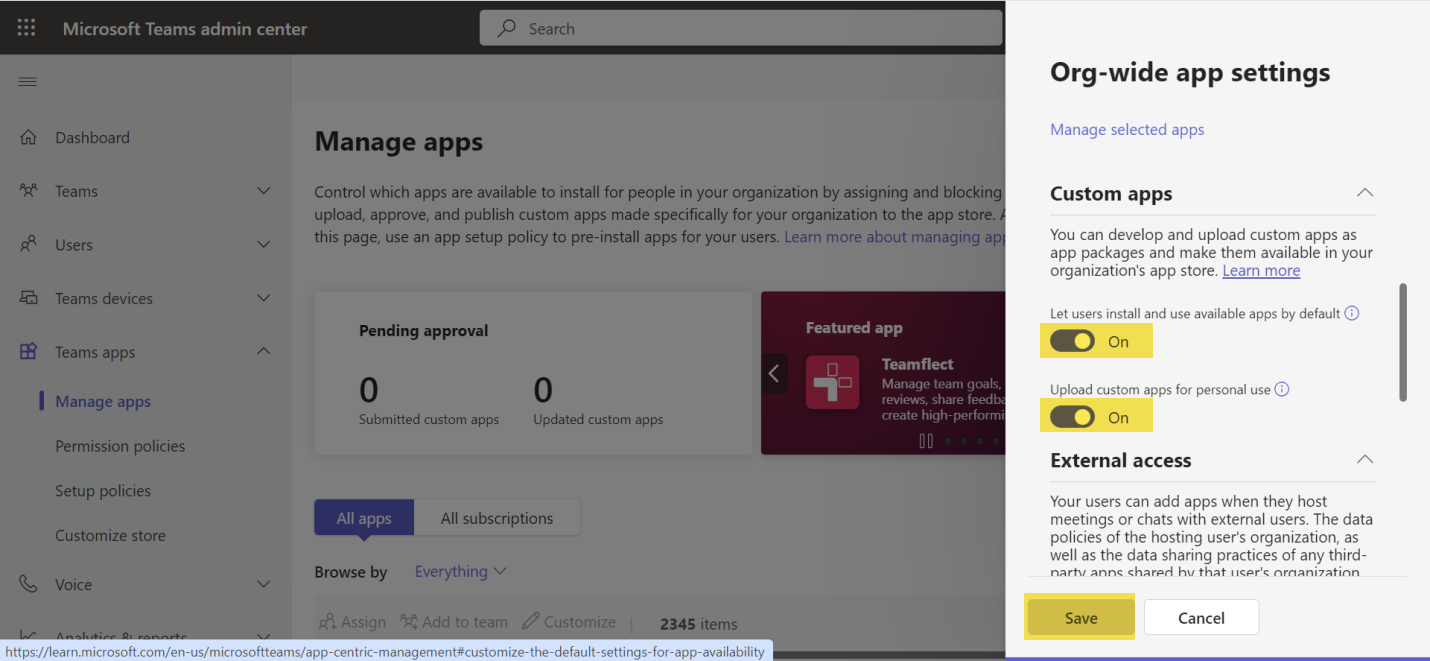The image size is (1430, 661).
Task: Click into the Search box
Action: 741,28
